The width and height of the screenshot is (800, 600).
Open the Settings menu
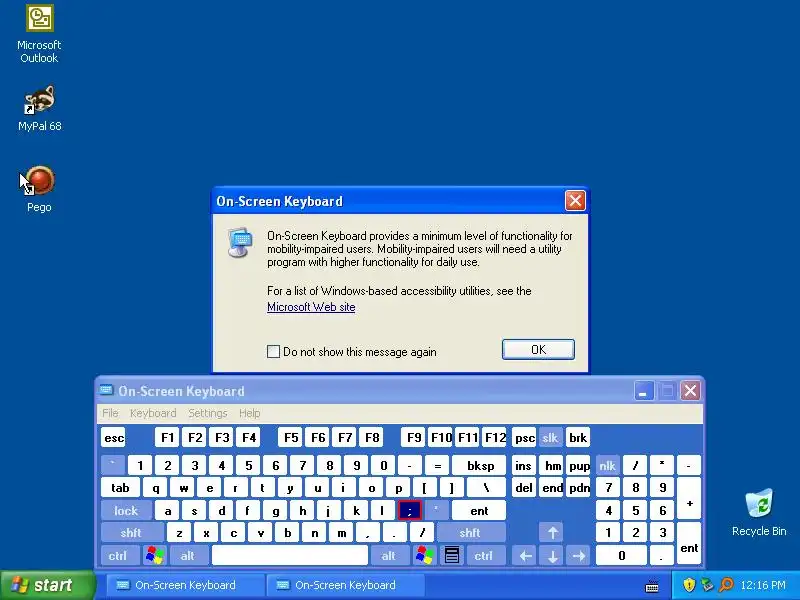click(x=208, y=413)
